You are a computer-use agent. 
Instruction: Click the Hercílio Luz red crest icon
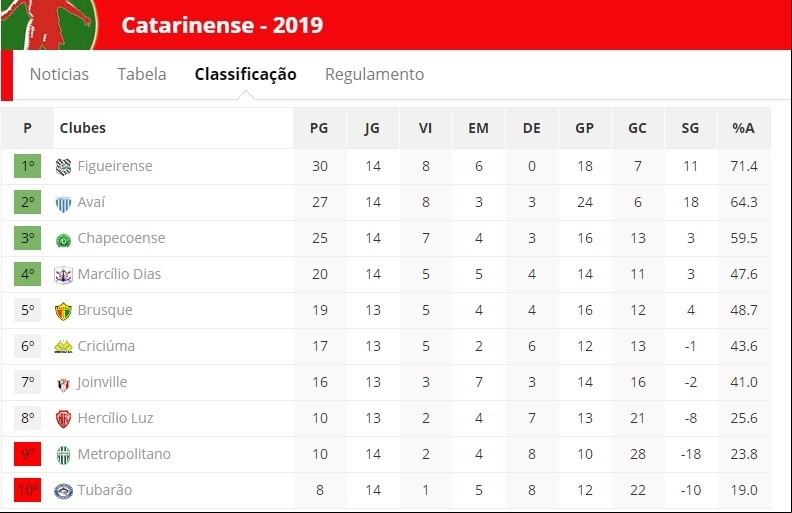coord(63,419)
